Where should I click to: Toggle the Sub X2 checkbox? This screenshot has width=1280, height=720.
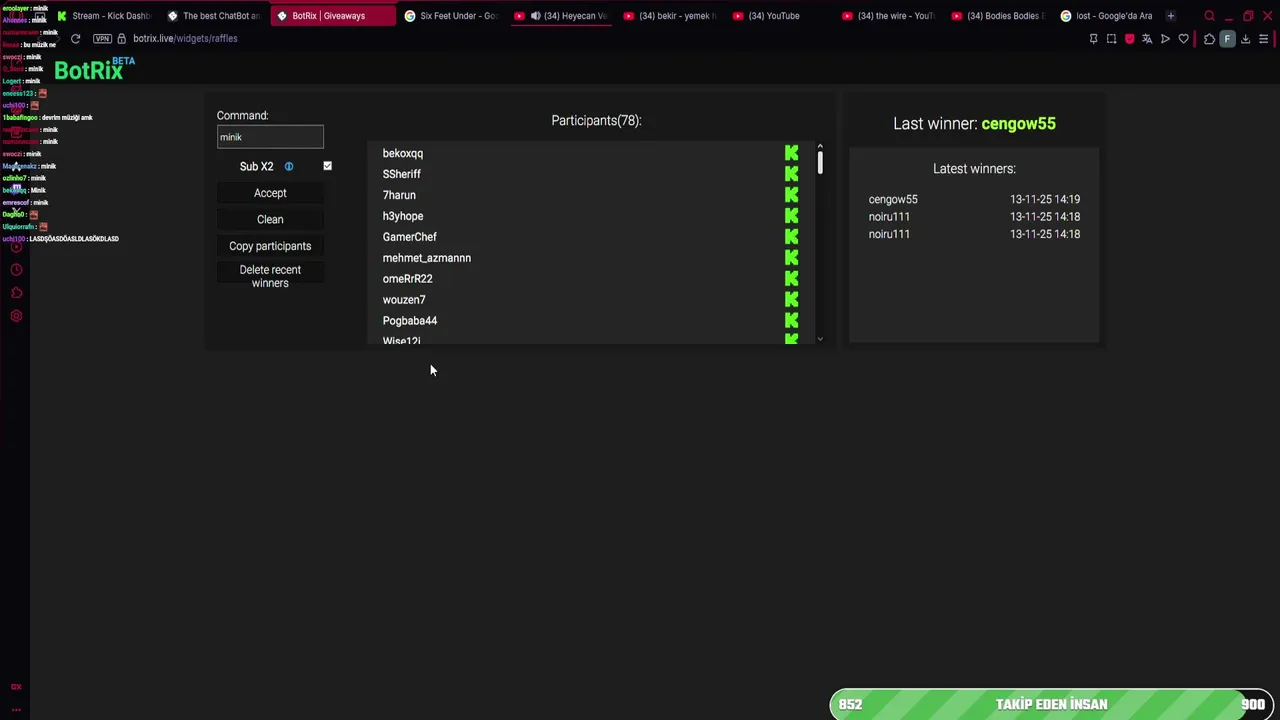coord(327,166)
